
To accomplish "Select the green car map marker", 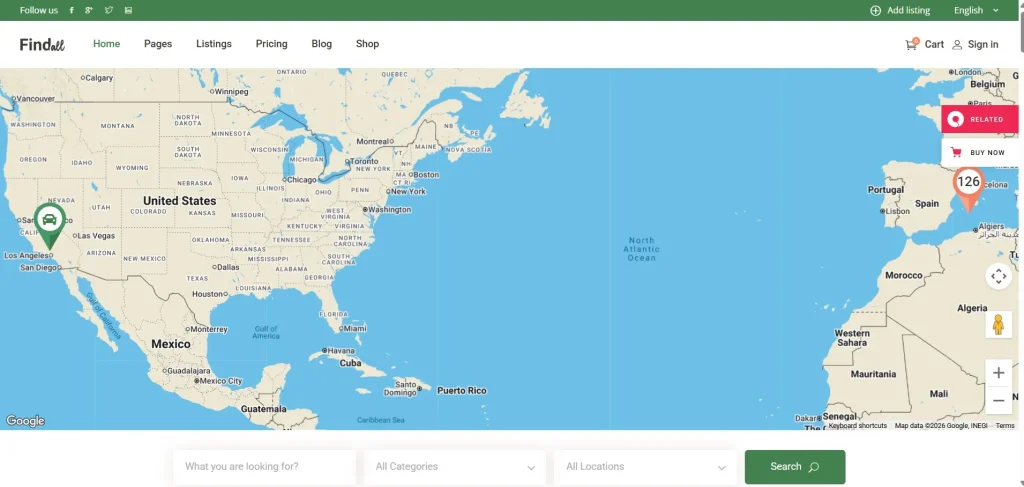I will 50,226.
